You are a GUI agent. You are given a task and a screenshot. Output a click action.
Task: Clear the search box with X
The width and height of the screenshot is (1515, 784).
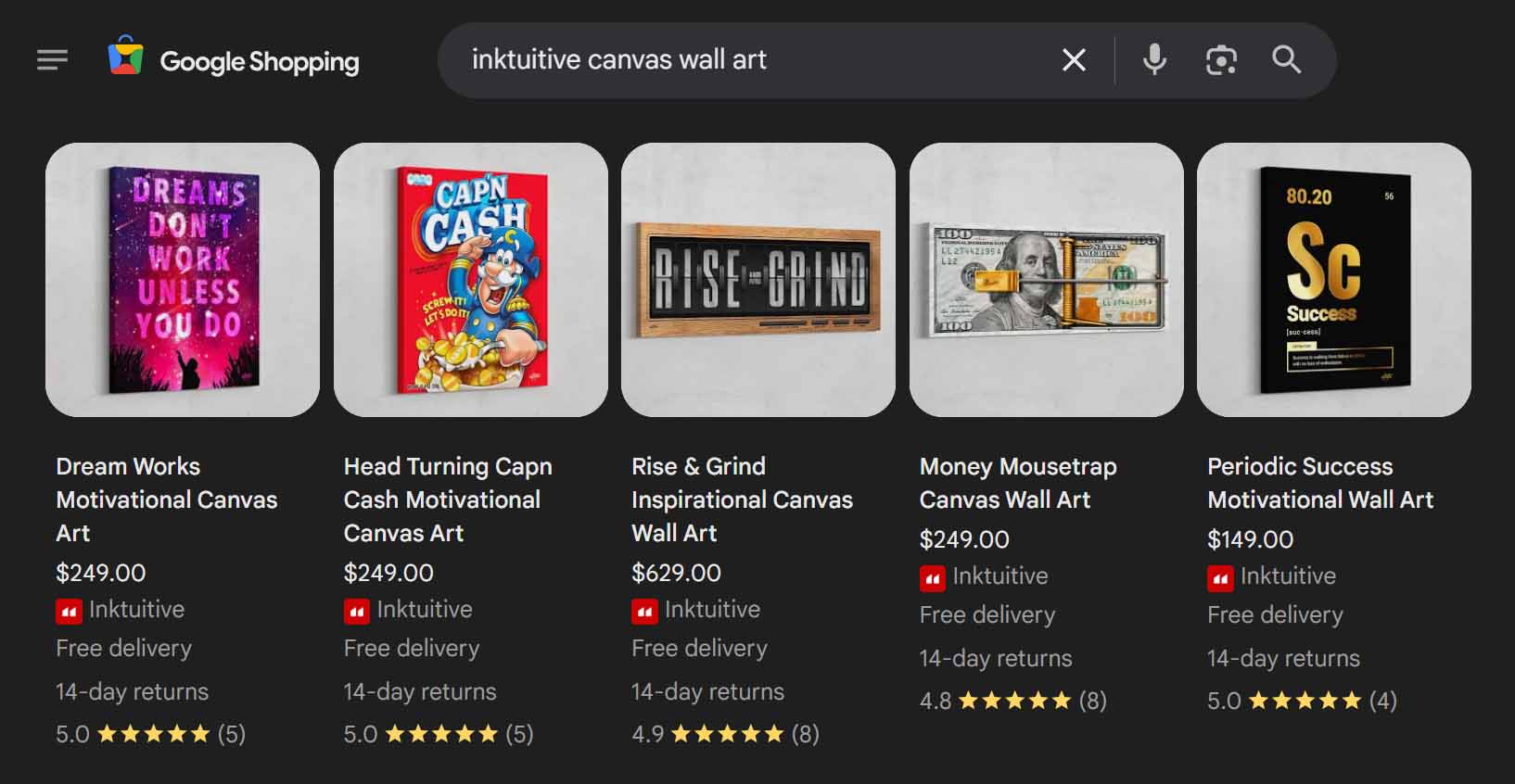click(1074, 60)
